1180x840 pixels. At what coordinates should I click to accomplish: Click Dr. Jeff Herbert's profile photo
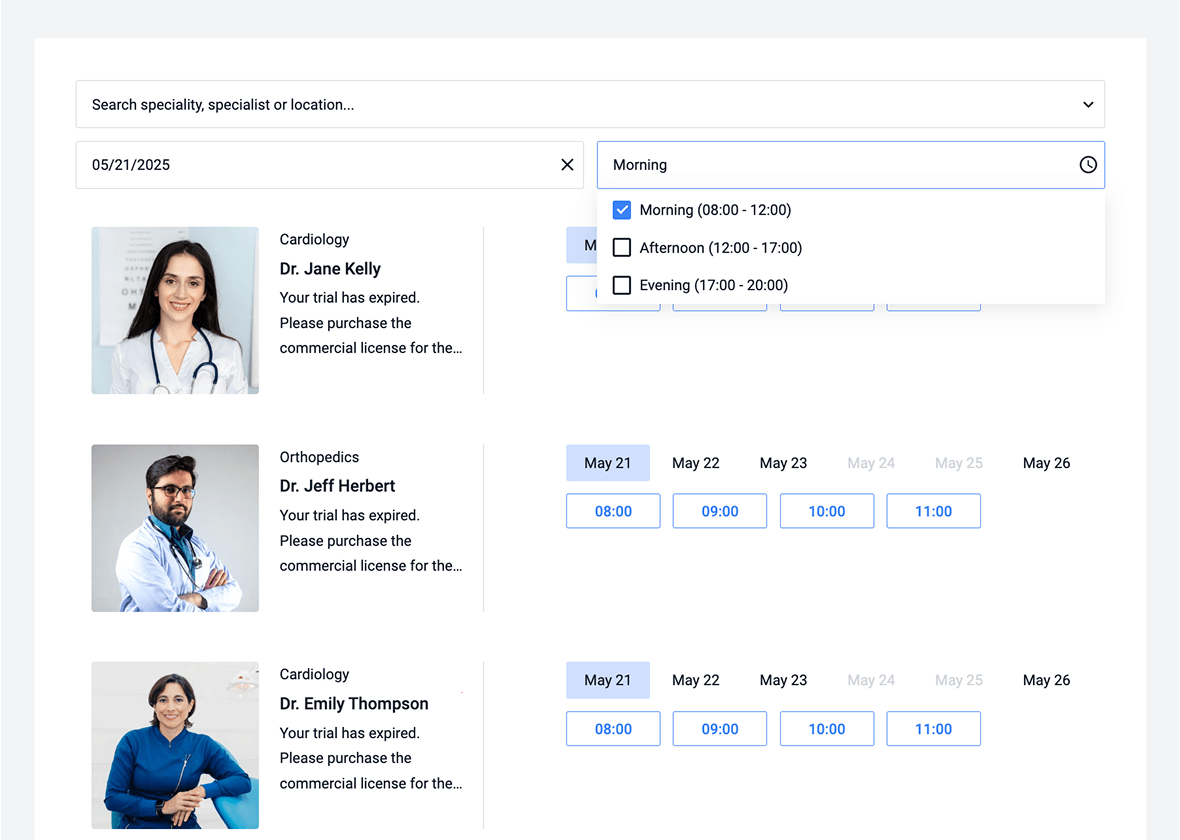tap(175, 528)
